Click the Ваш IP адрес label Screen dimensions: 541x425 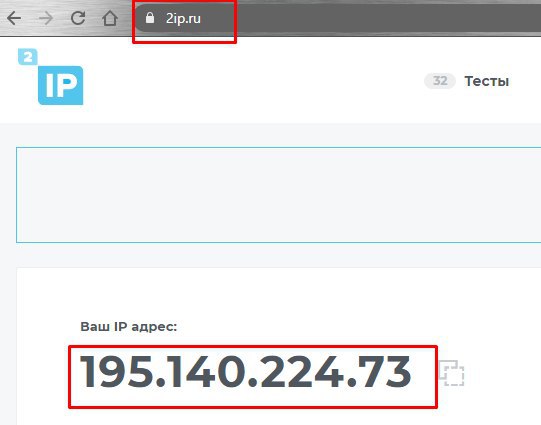coord(129,326)
